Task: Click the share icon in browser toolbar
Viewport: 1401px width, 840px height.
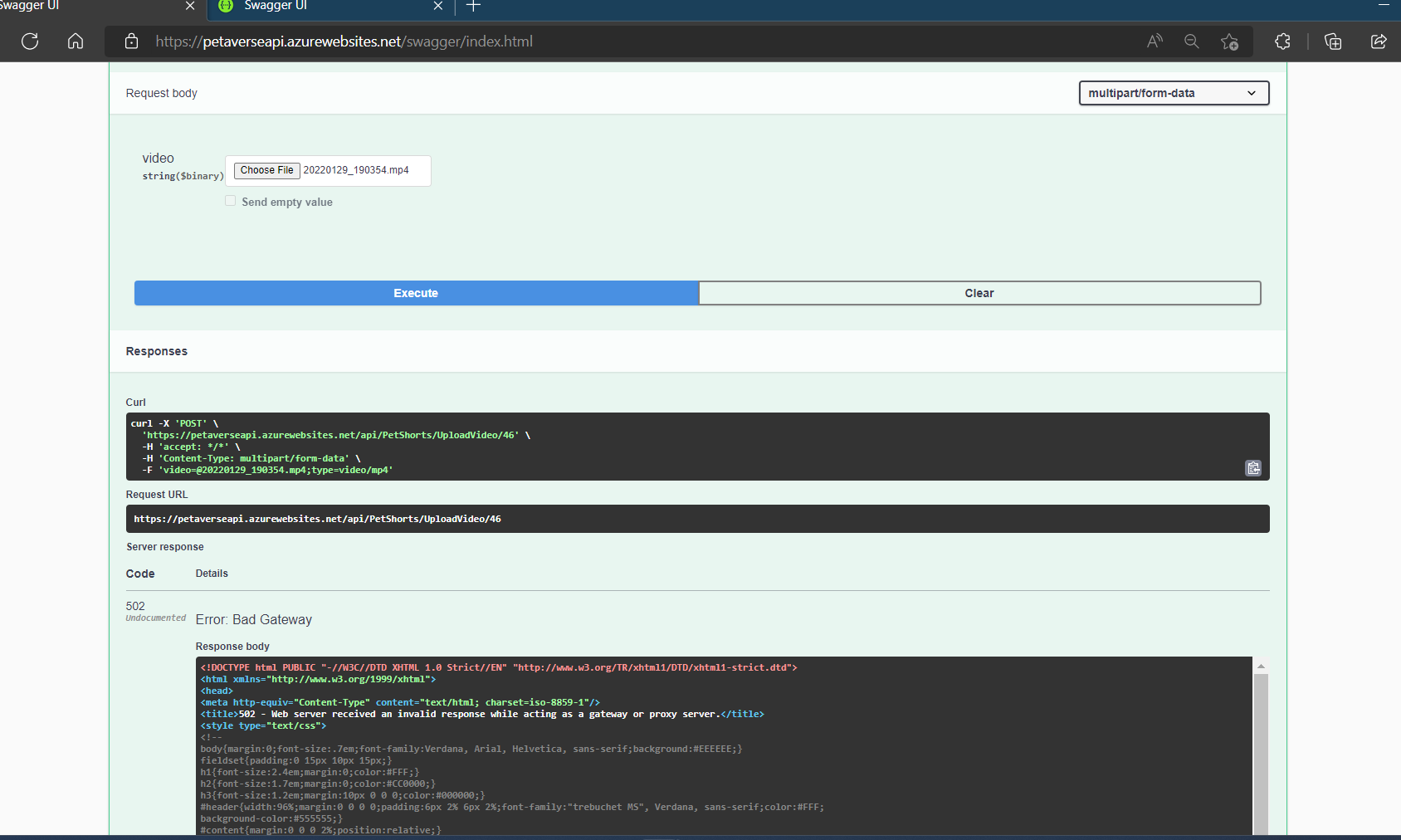Action: tap(1379, 42)
